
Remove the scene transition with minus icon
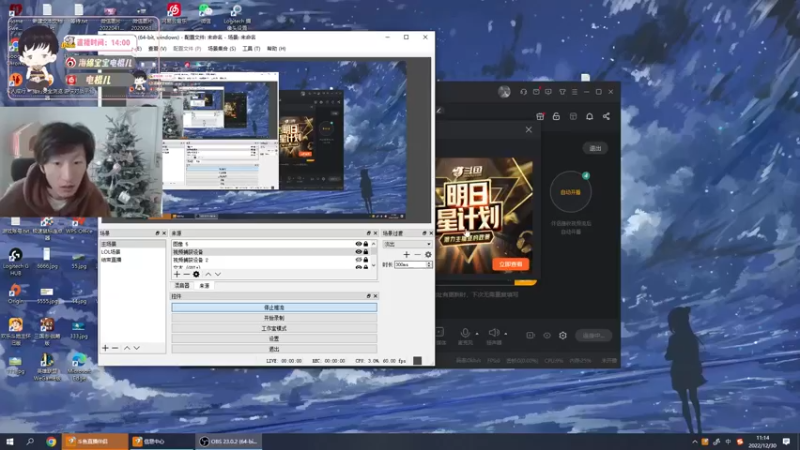pyautogui.click(x=417, y=254)
